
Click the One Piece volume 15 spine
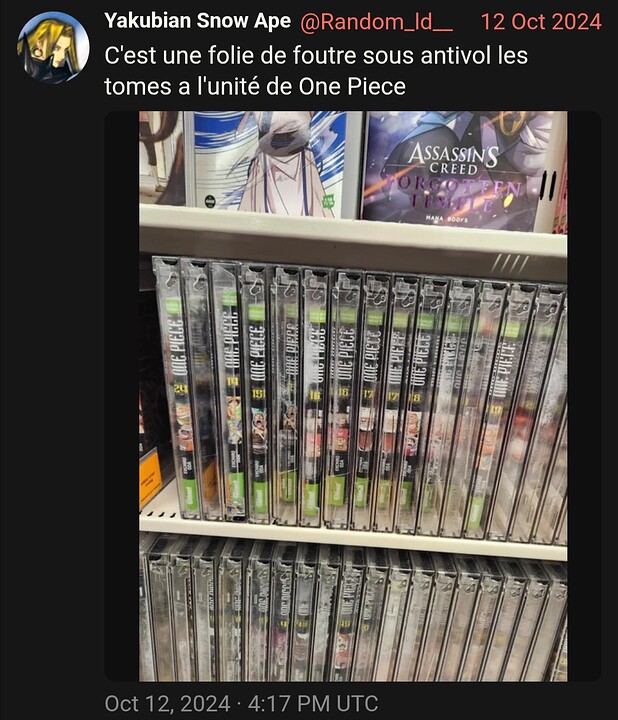[256, 393]
